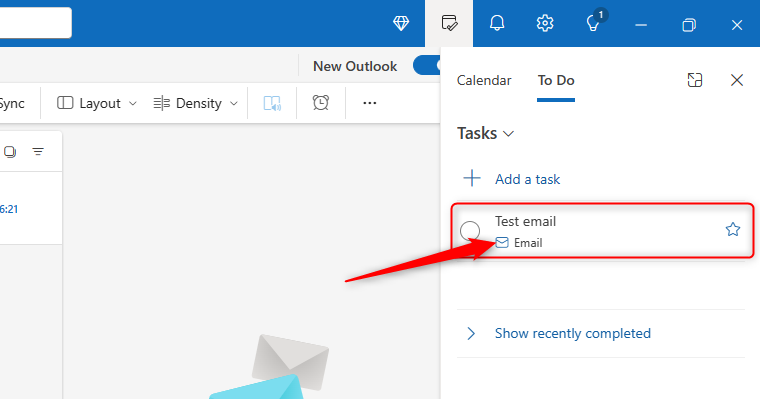Open more options ellipsis in toolbar
This screenshot has height=399, width=760.
pos(370,103)
